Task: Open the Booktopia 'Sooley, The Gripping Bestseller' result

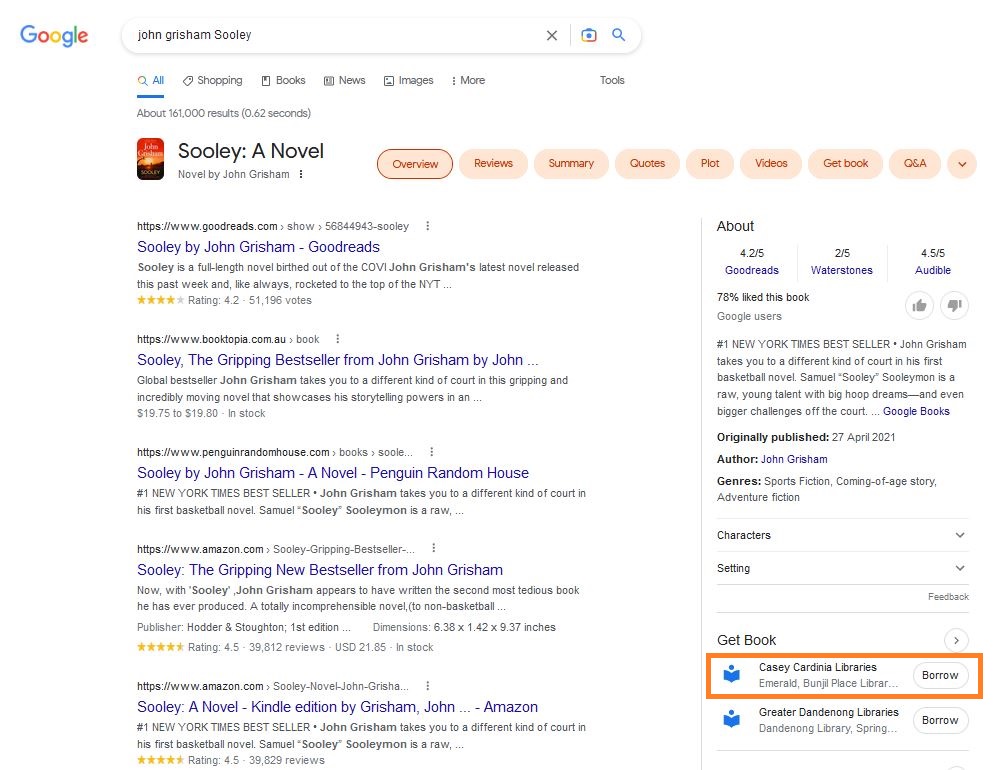Action: coord(338,360)
